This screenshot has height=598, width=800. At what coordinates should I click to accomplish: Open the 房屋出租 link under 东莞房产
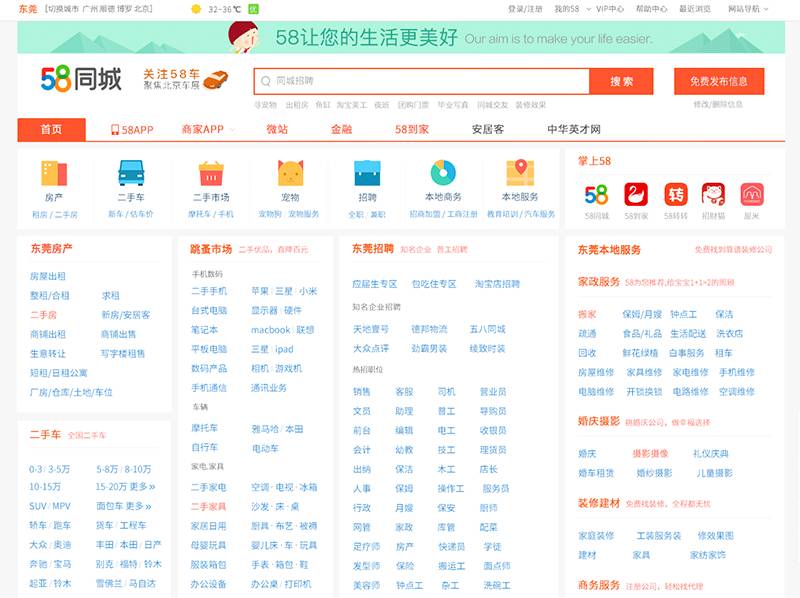pos(48,276)
